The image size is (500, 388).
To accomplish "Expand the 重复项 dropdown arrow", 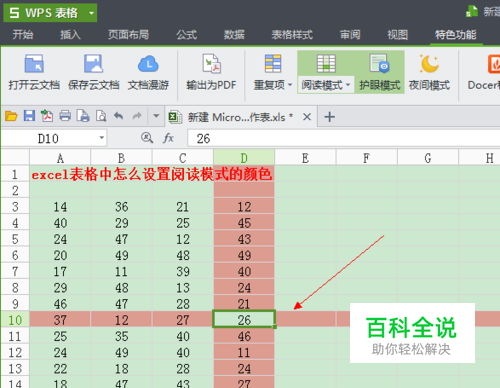I will pyautogui.click(x=290, y=85).
